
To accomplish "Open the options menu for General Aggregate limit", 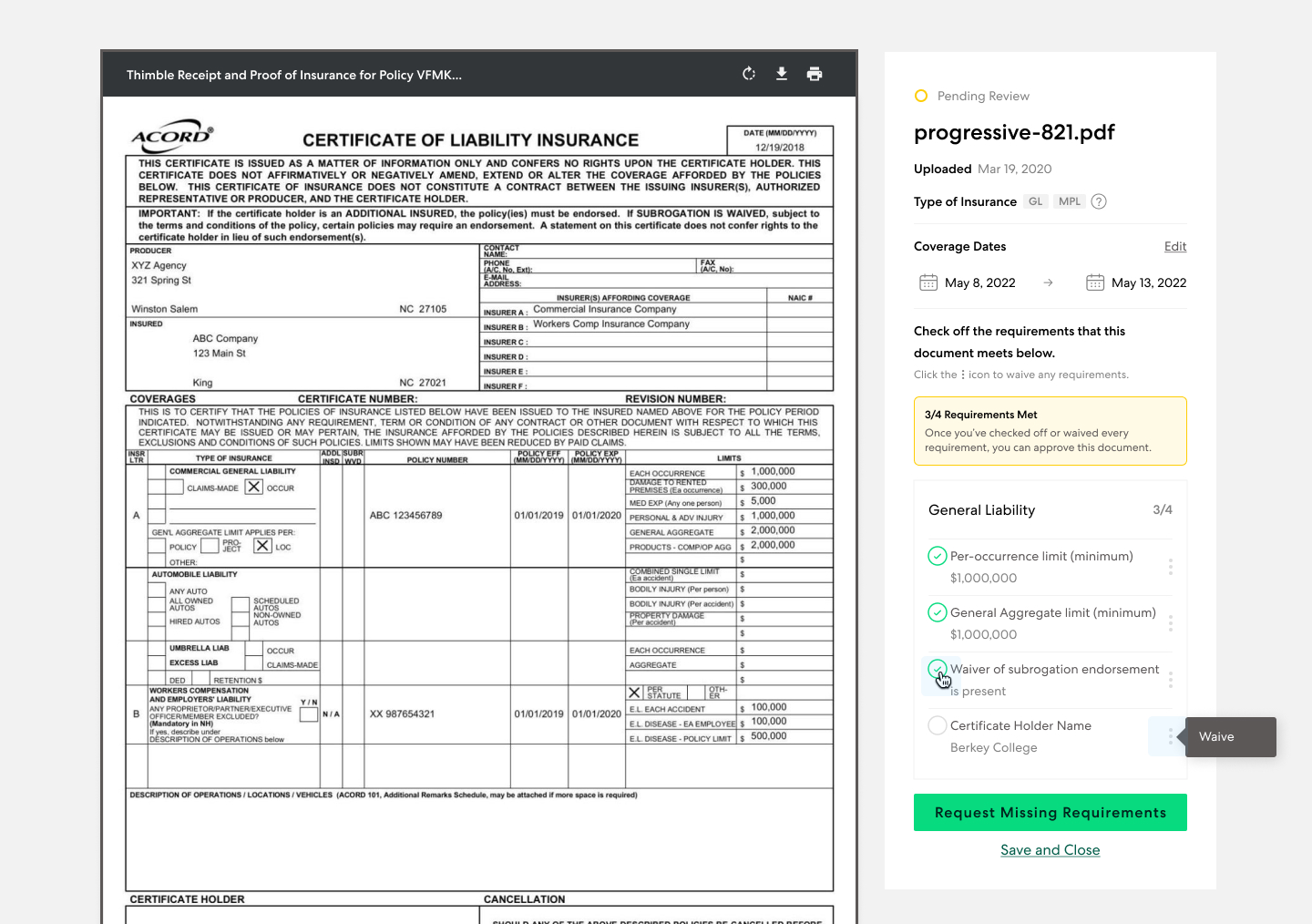I will [1170, 623].
